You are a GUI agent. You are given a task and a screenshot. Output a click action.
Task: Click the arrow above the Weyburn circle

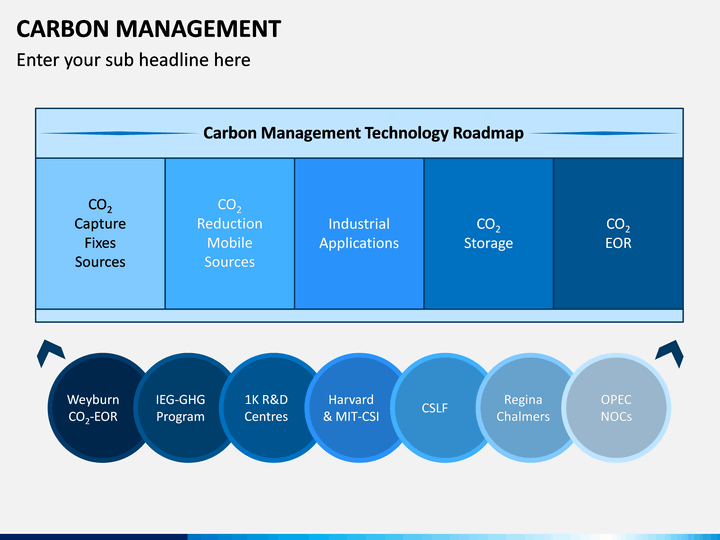(50, 353)
